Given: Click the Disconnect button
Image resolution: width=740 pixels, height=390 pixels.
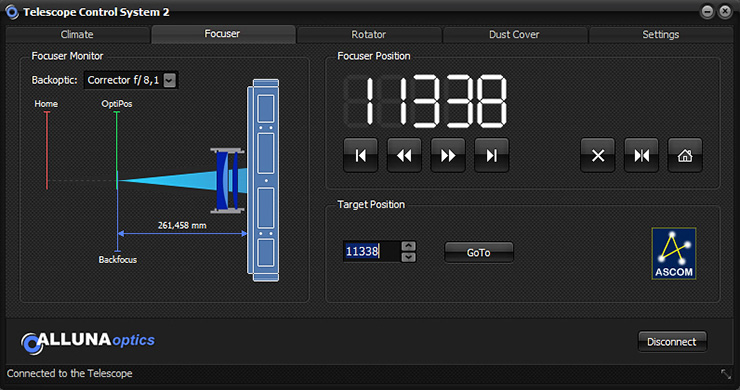Looking at the screenshot, I should [x=672, y=342].
